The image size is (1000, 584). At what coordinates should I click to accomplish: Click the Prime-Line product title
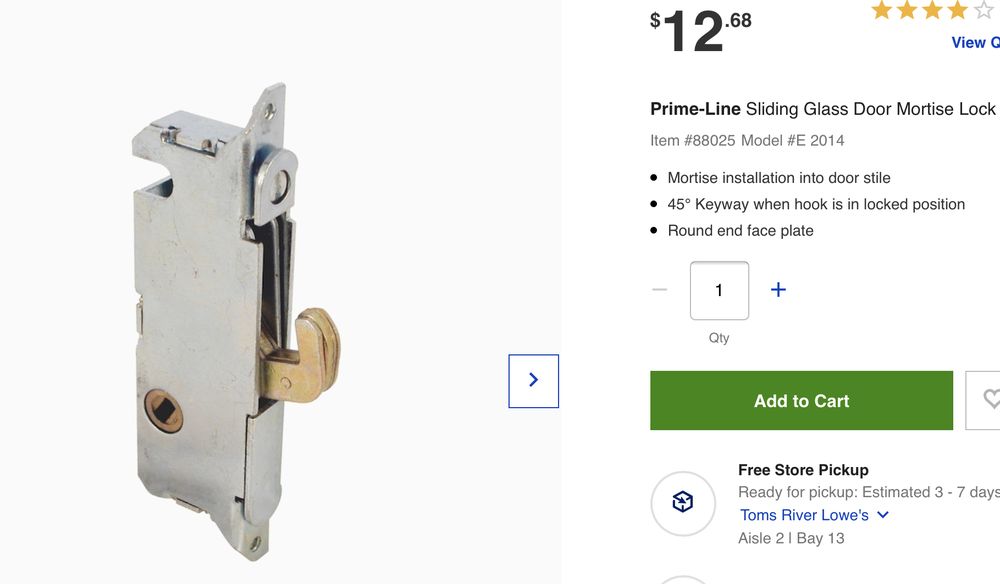[822, 109]
